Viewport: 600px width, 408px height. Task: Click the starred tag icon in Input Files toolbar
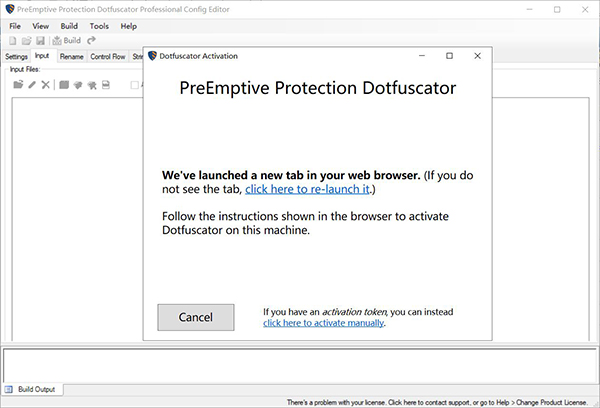[92, 85]
